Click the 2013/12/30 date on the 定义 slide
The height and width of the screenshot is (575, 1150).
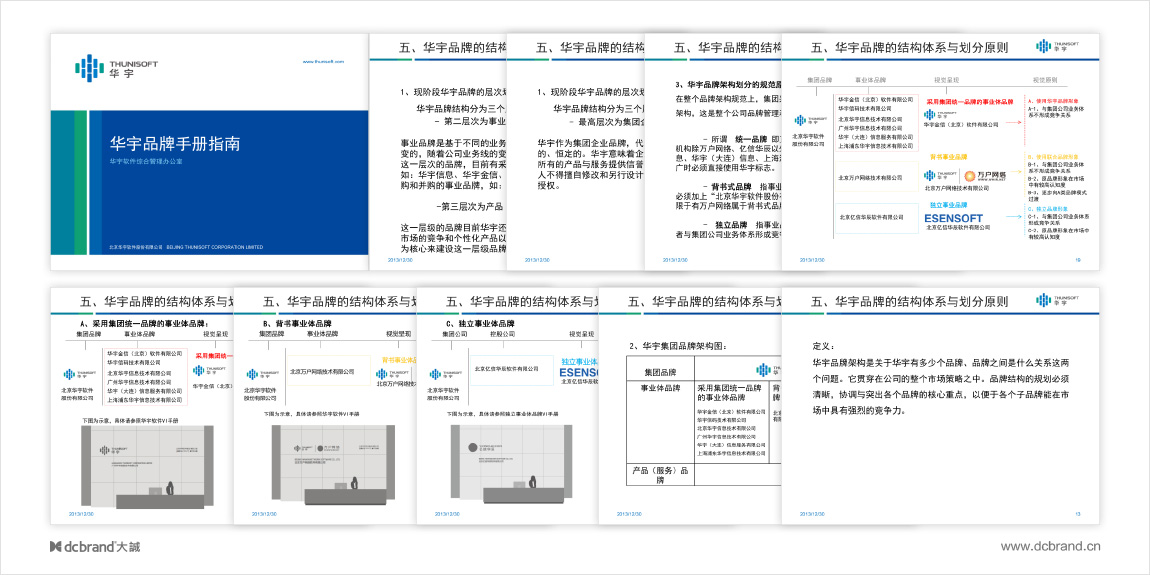tap(810, 513)
